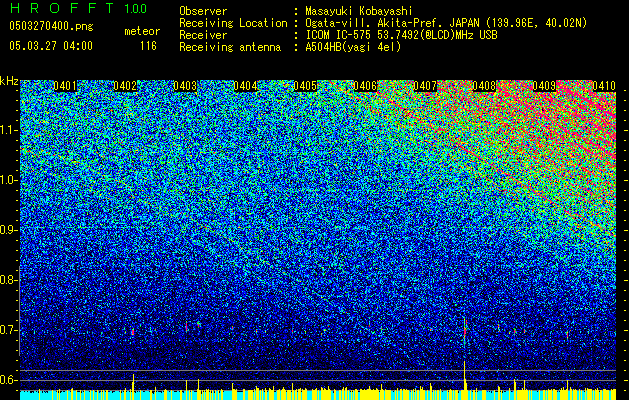Click the tallest yellow power spike just before 0408
This screenshot has width=629, height=400.
(465, 375)
